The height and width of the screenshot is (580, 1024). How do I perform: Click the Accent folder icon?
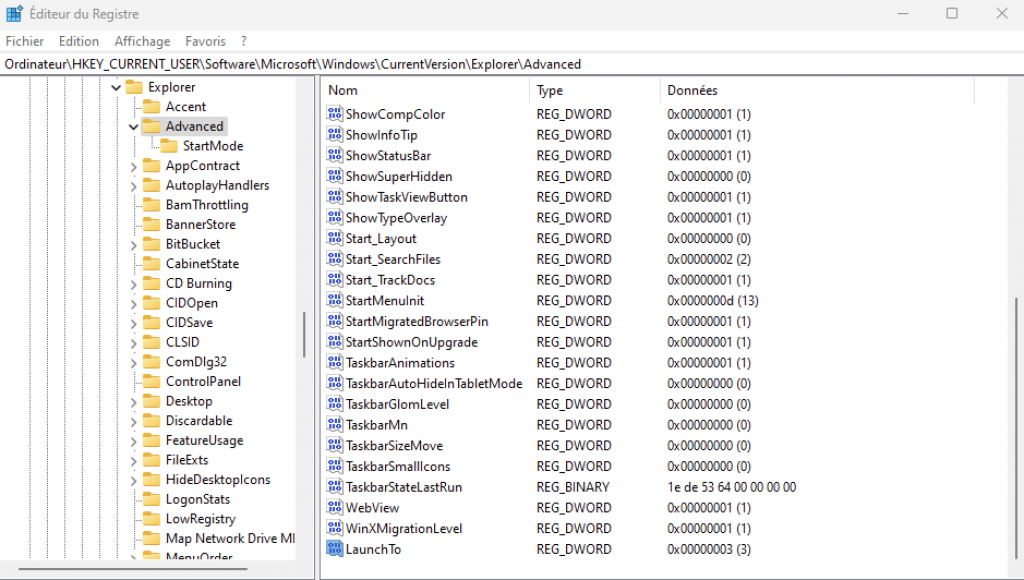152,106
